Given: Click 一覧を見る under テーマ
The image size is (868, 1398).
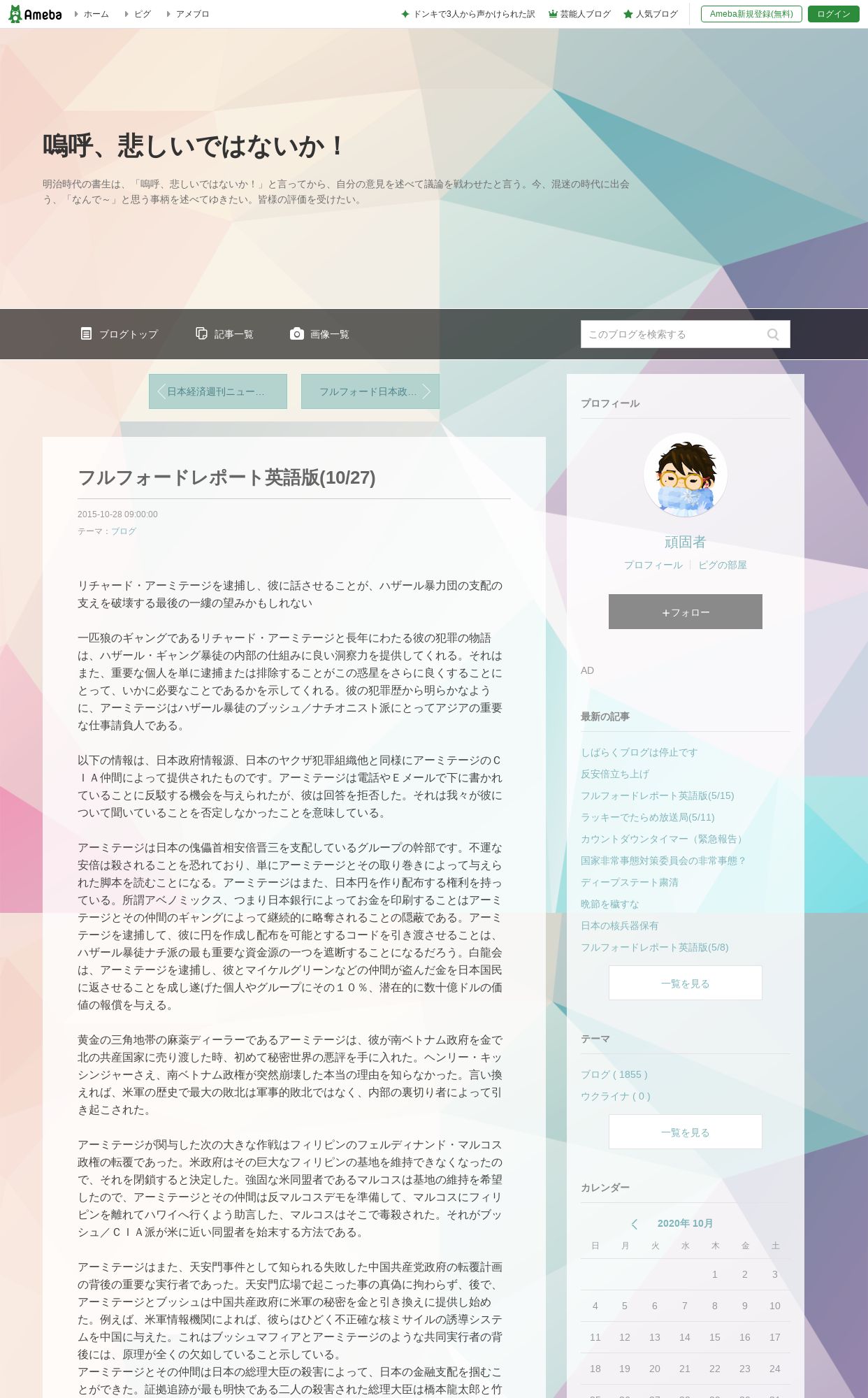Looking at the screenshot, I should tap(686, 1132).
